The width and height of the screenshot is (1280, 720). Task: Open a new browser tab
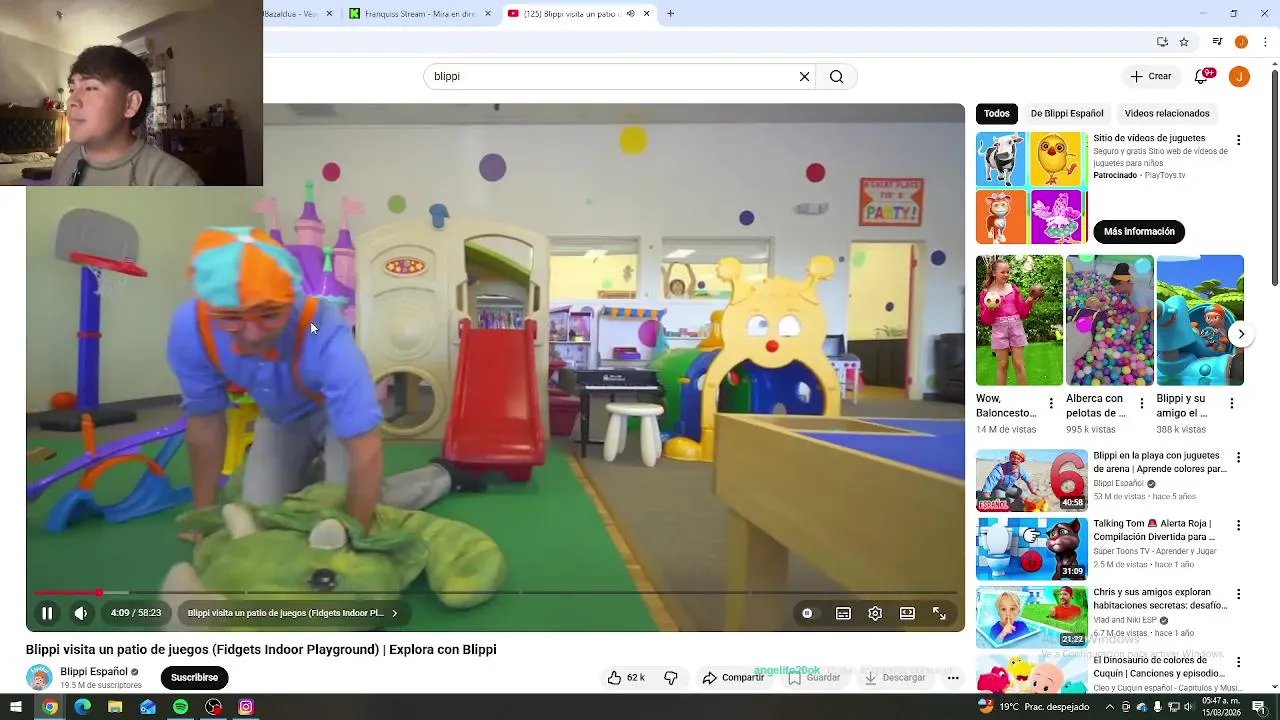tap(671, 14)
